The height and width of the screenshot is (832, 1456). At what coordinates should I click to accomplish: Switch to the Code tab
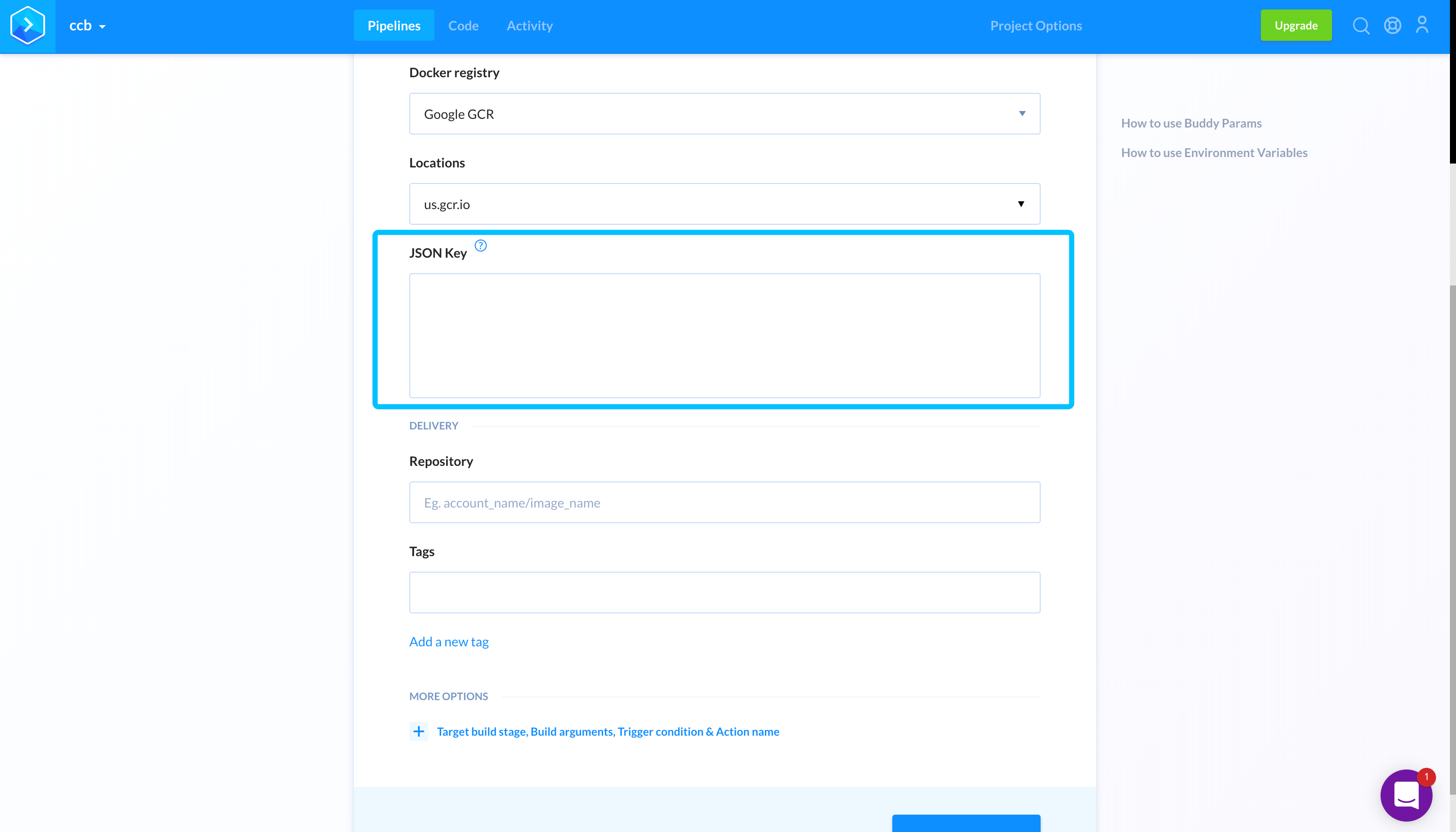(463, 26)
